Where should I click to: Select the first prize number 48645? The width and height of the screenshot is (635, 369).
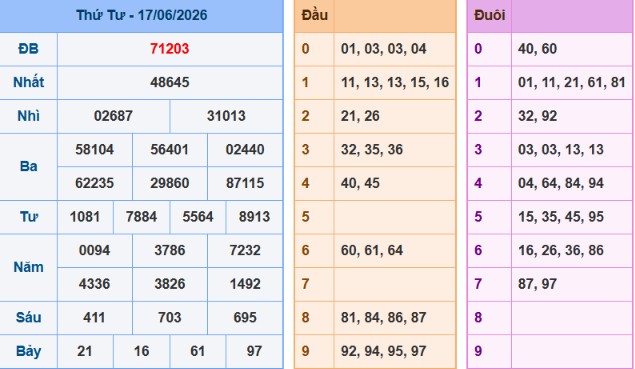click(170, 83)
